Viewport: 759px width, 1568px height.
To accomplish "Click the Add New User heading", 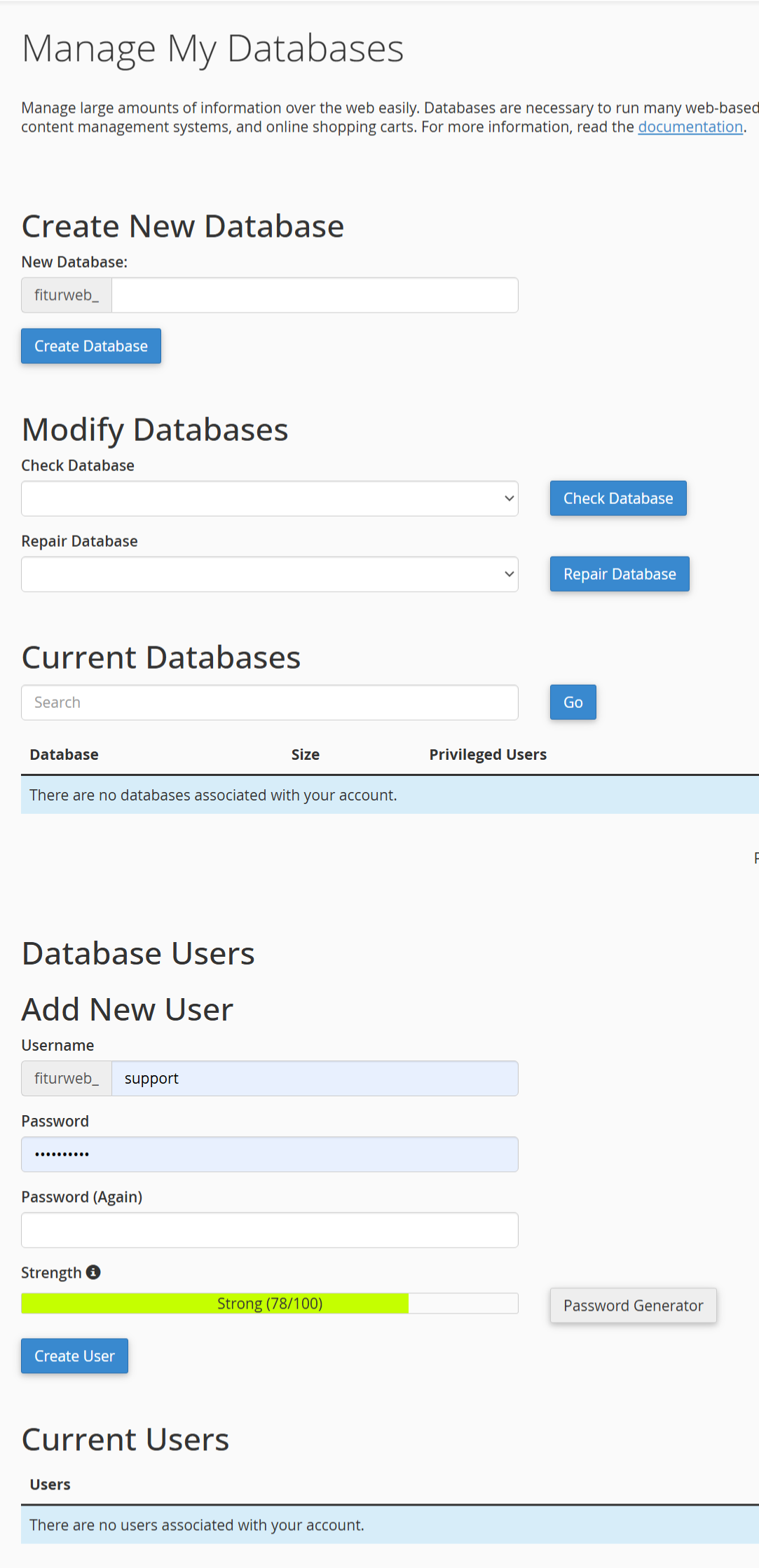I will point(128,1009).
